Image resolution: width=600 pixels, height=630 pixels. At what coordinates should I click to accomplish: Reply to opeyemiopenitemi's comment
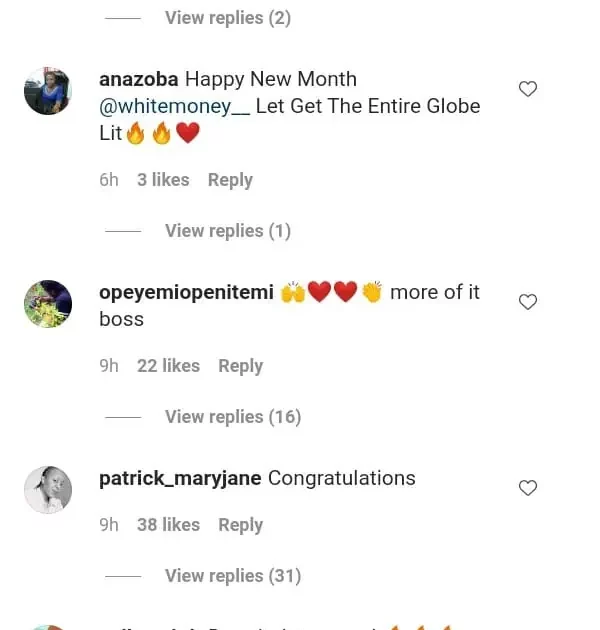[x=240, y=366]
